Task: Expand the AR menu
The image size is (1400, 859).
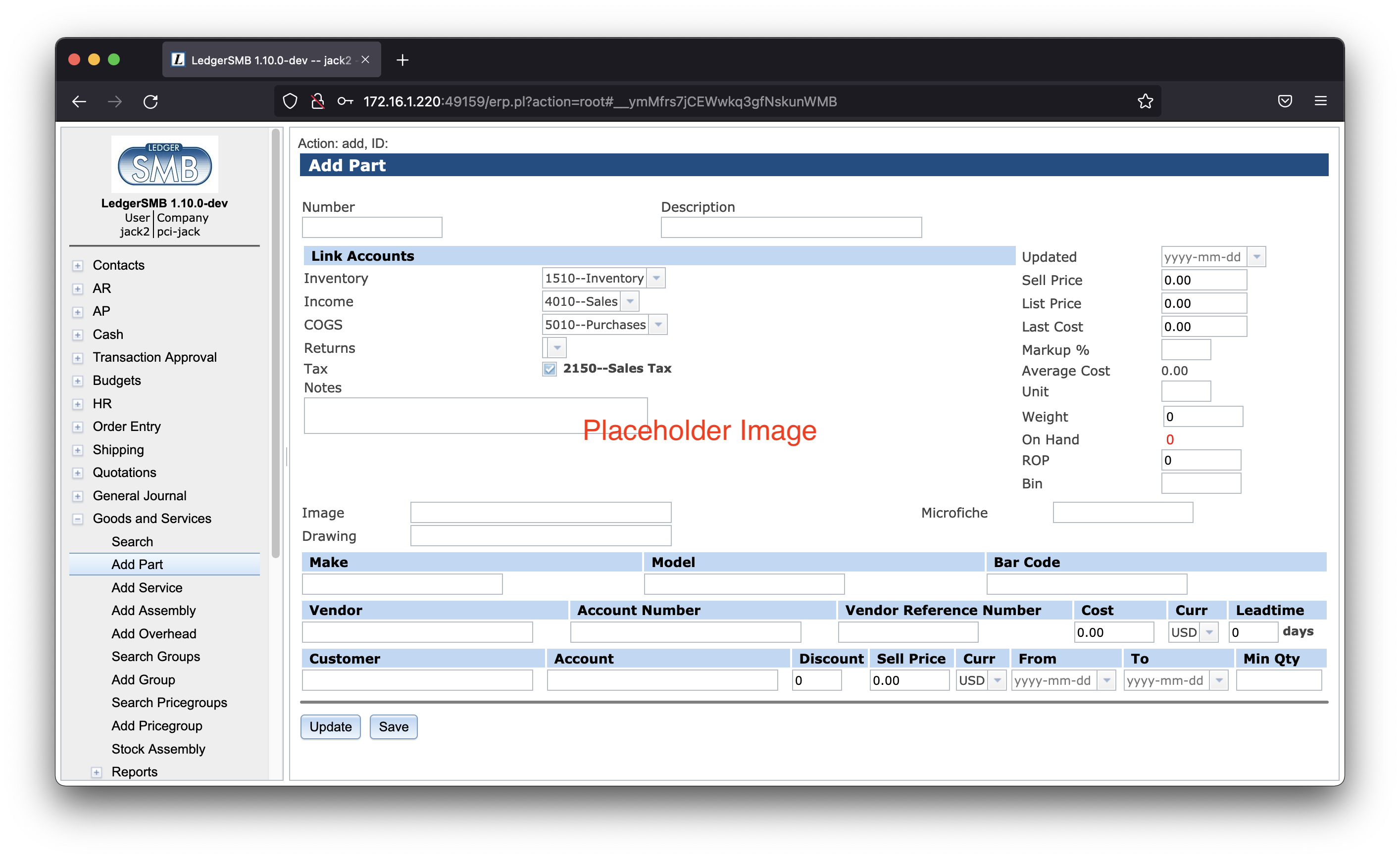Action: click(x=78, y=288)
